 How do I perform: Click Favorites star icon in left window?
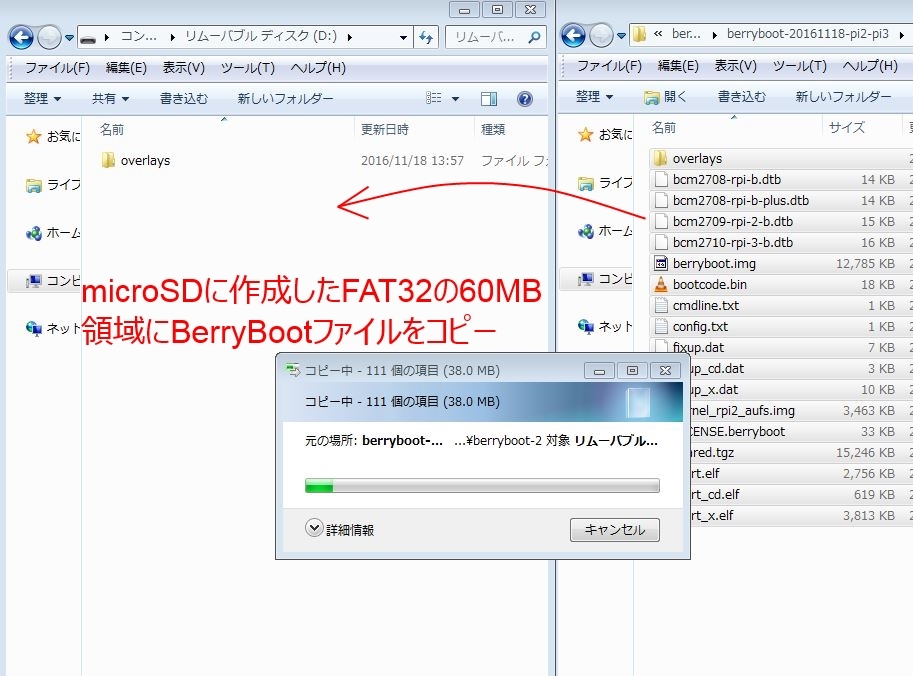[x=34, y=136]
